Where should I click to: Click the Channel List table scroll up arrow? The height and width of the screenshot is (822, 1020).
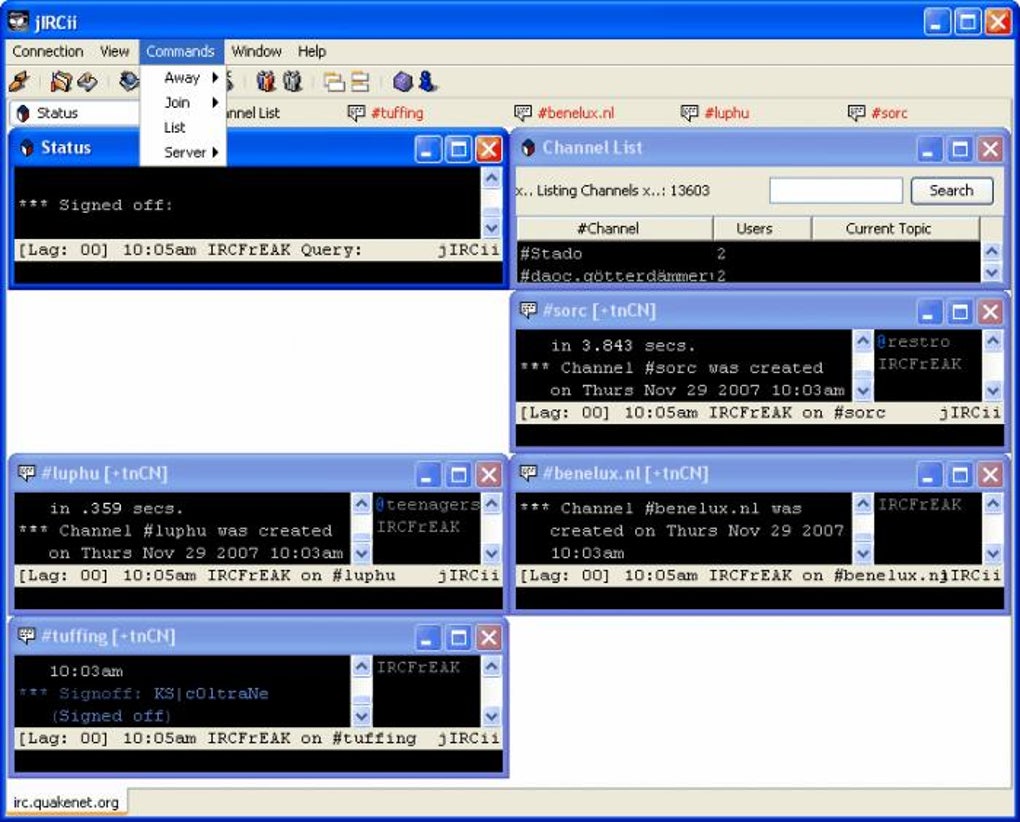coord(991,251)
